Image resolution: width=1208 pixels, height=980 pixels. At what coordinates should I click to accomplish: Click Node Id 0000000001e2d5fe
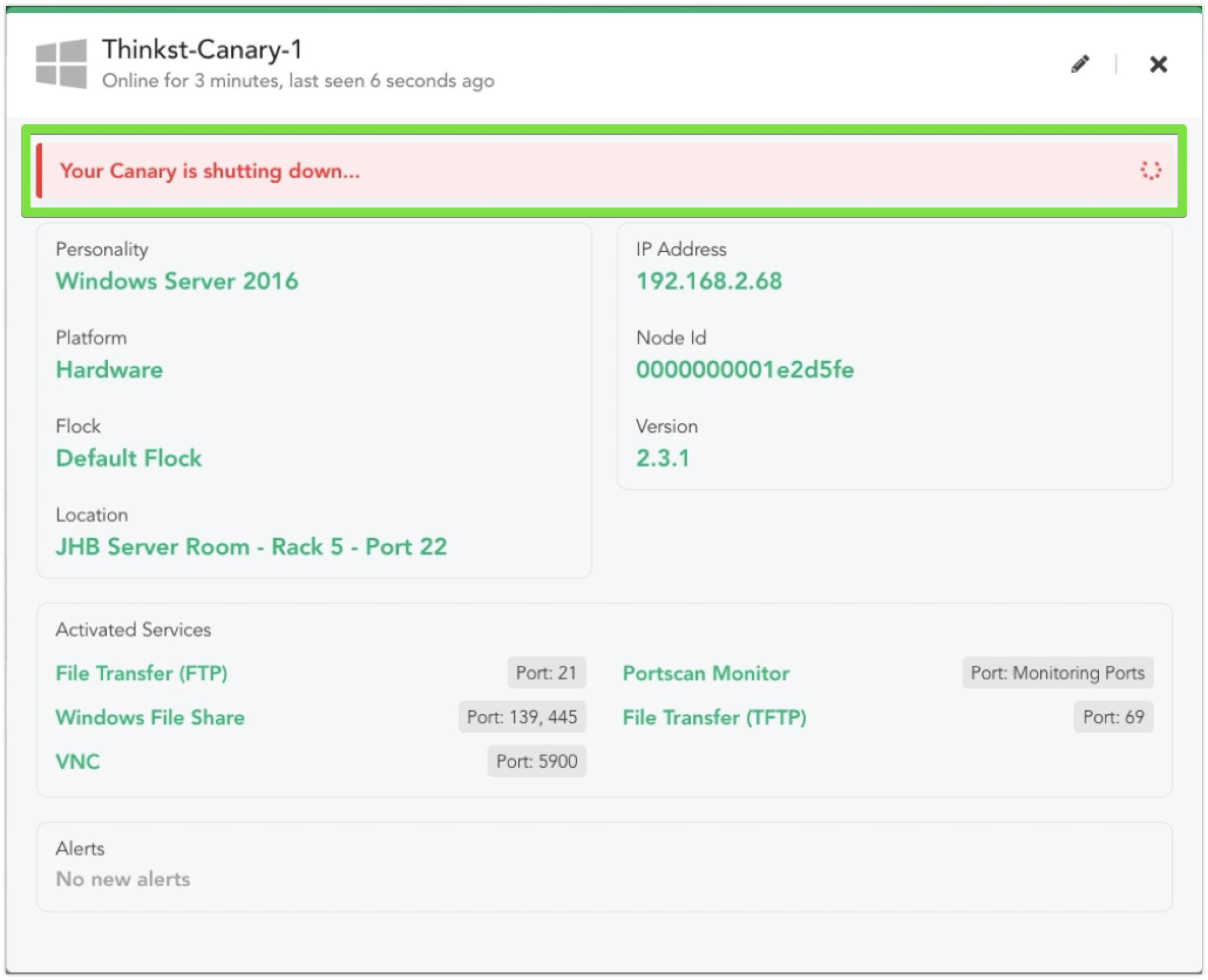(x=745, y=370)
